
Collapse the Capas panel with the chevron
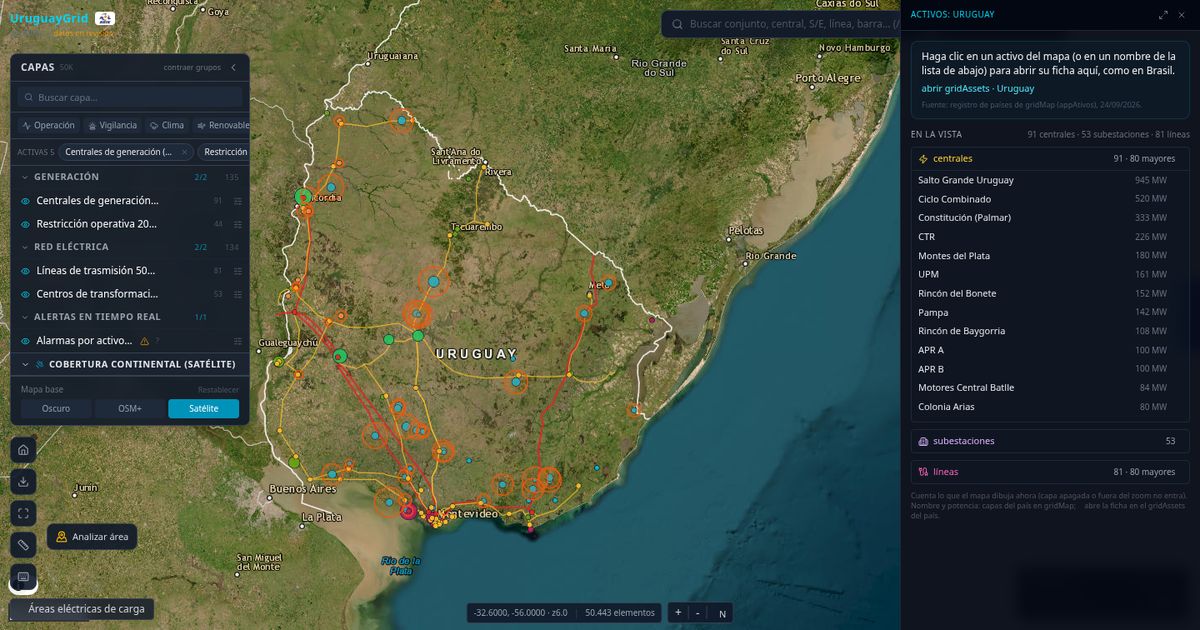[x=233, y=67]
